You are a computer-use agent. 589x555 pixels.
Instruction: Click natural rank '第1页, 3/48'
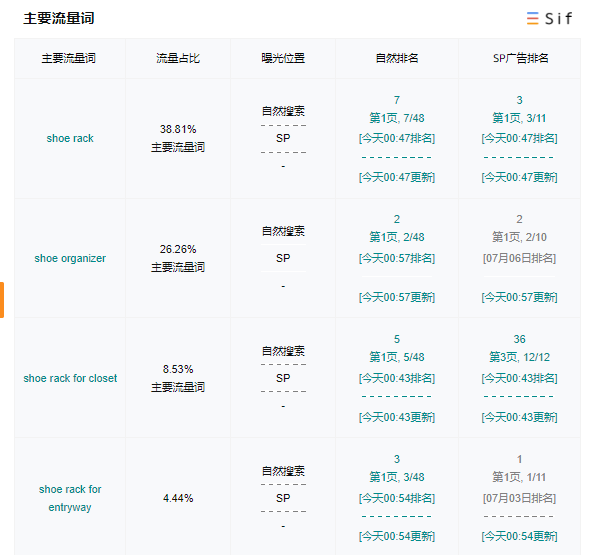pyautogui.click(x=397, y=477)
